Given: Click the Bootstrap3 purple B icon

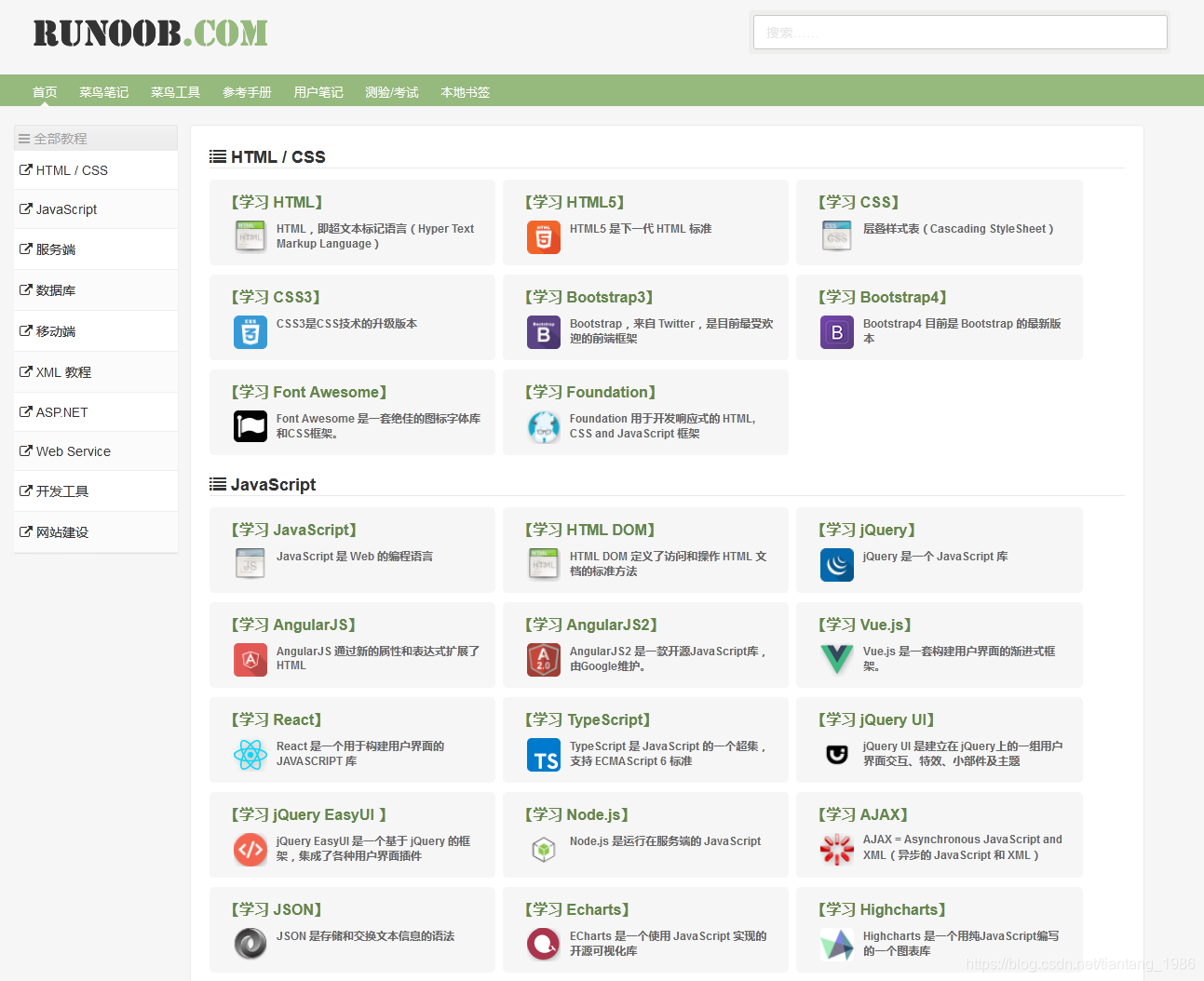Looking at the screenshot, I should coord(544,332).
